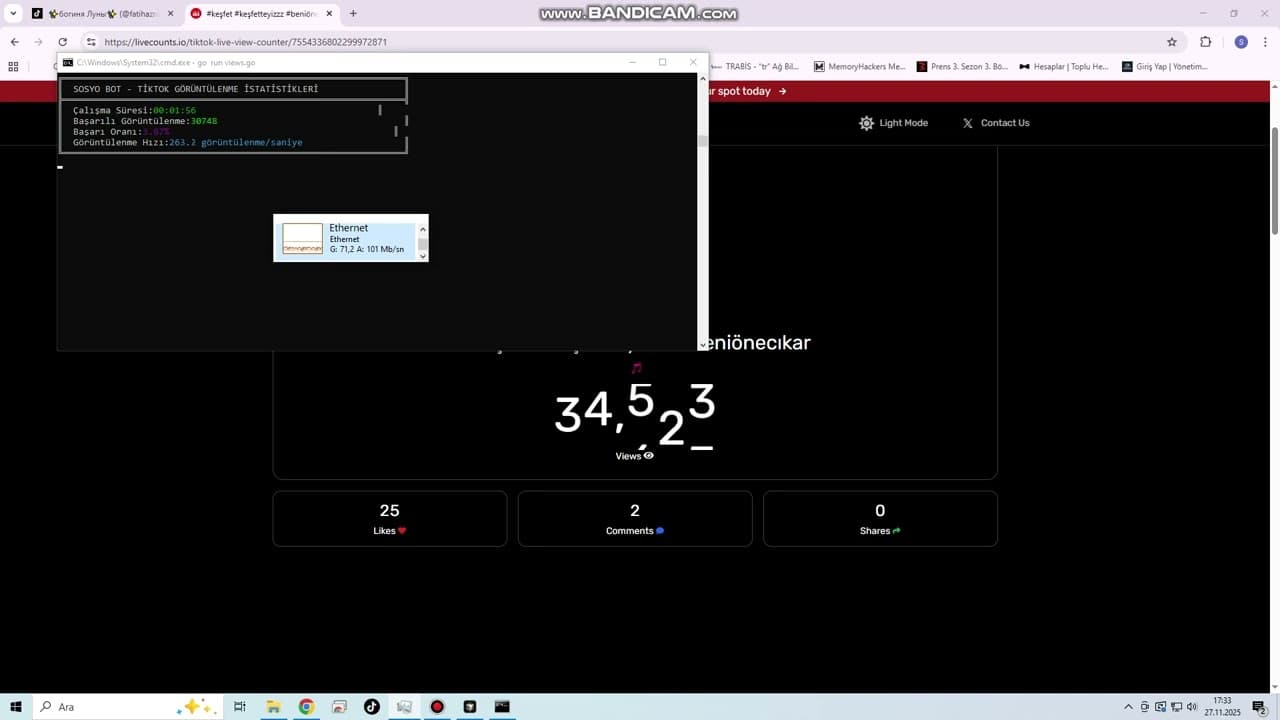1280x720 pixels.
Task: Open Chrome from the taskbar
Action: click(x=306, y=707)
